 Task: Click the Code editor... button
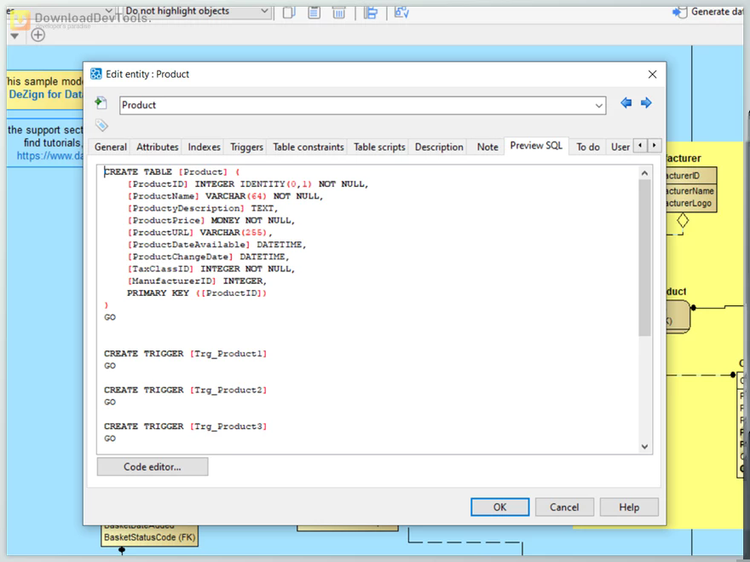click(152, 467)
